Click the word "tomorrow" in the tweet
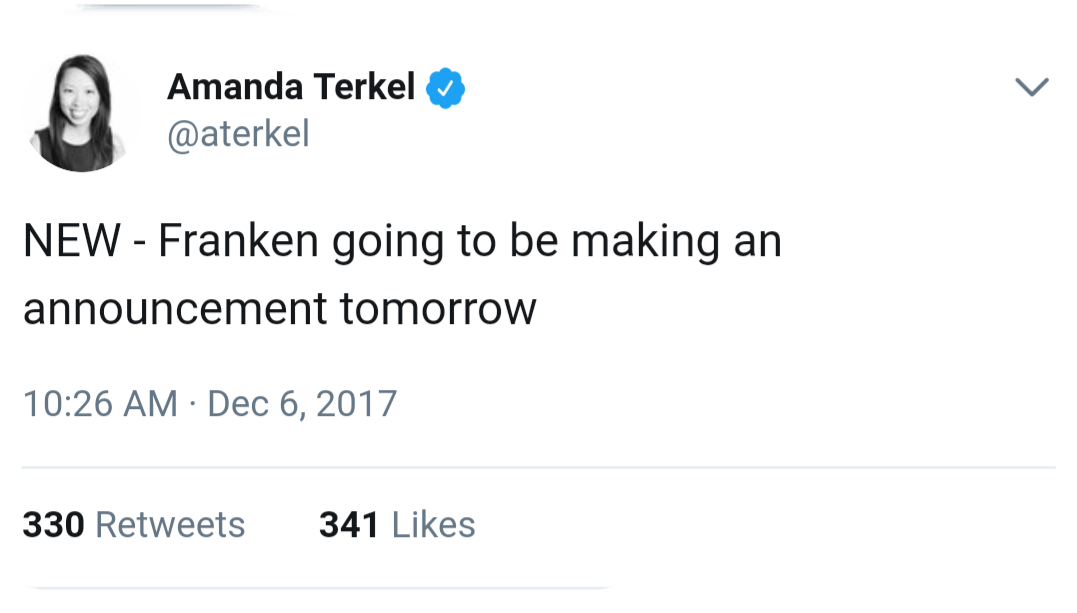This screenshot has height=613, width=1077. [x=438, y=310]
